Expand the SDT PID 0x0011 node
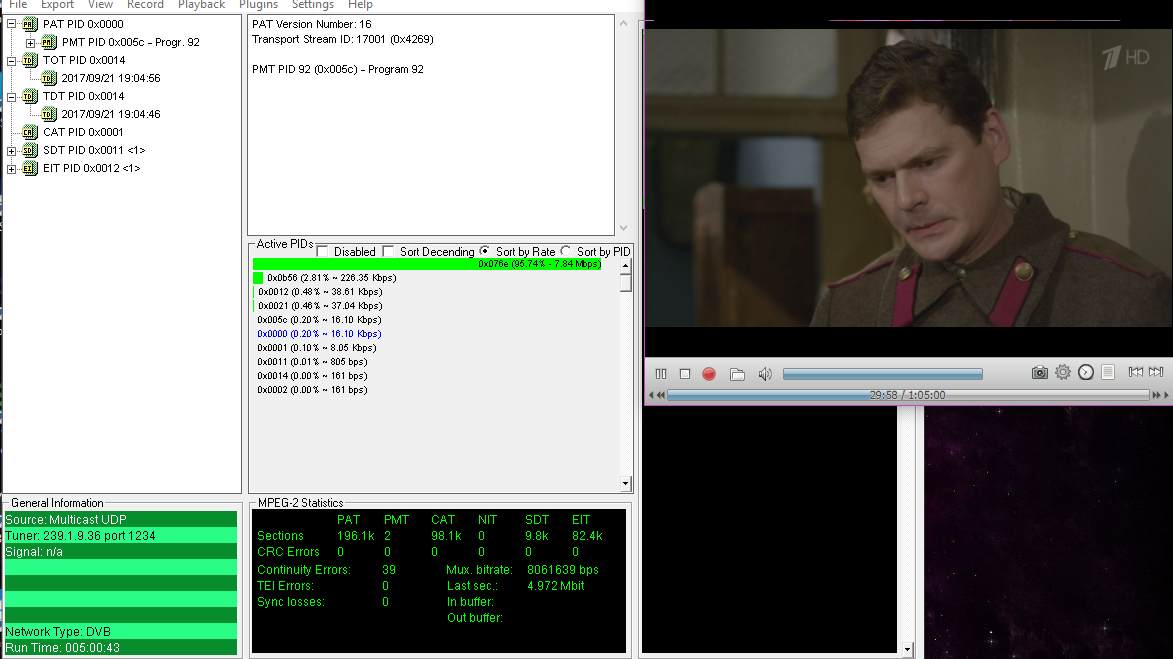 (x=11, y=151)
